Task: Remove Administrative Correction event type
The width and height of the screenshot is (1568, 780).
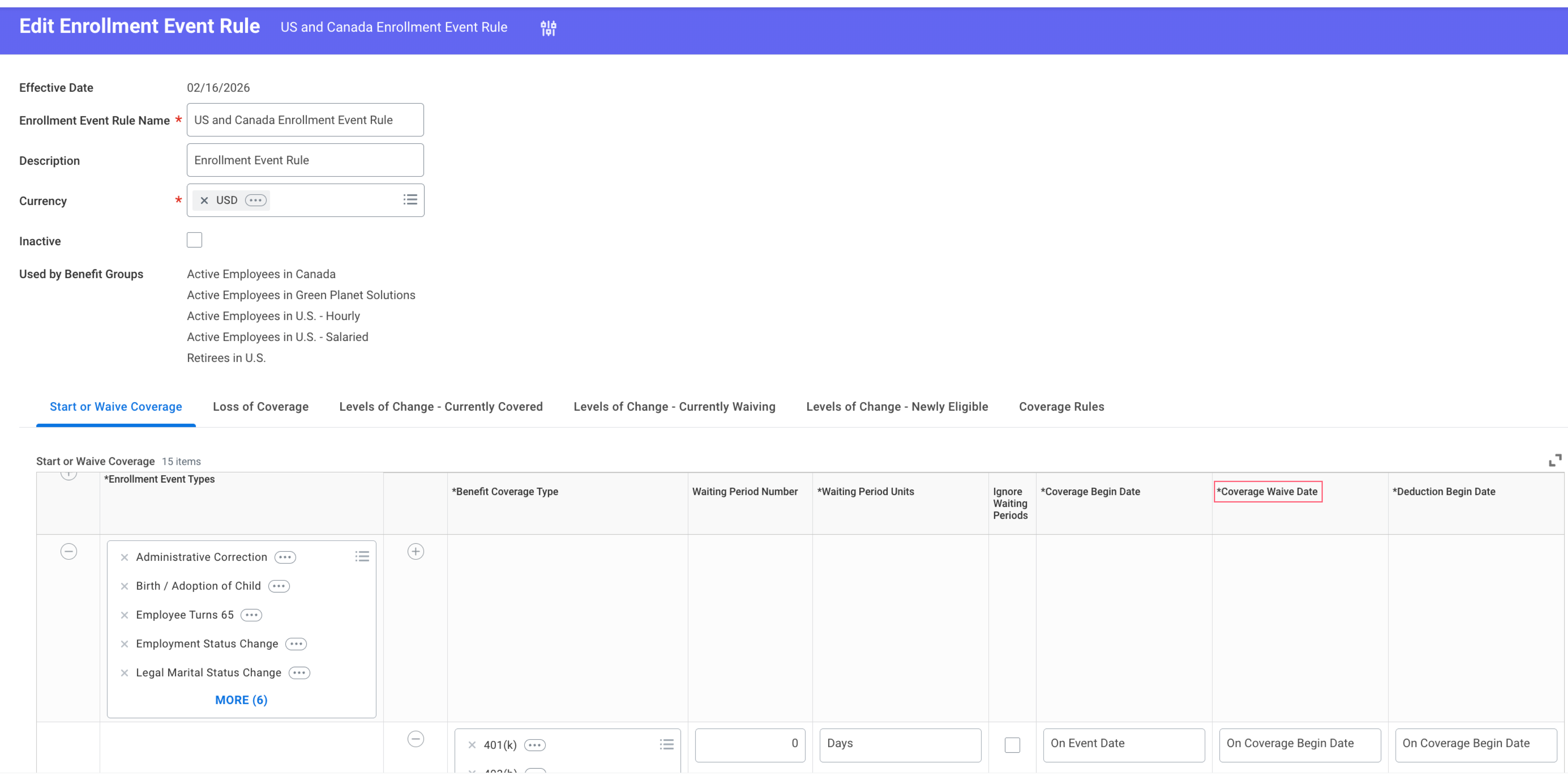Action: (x=124, y=557)
